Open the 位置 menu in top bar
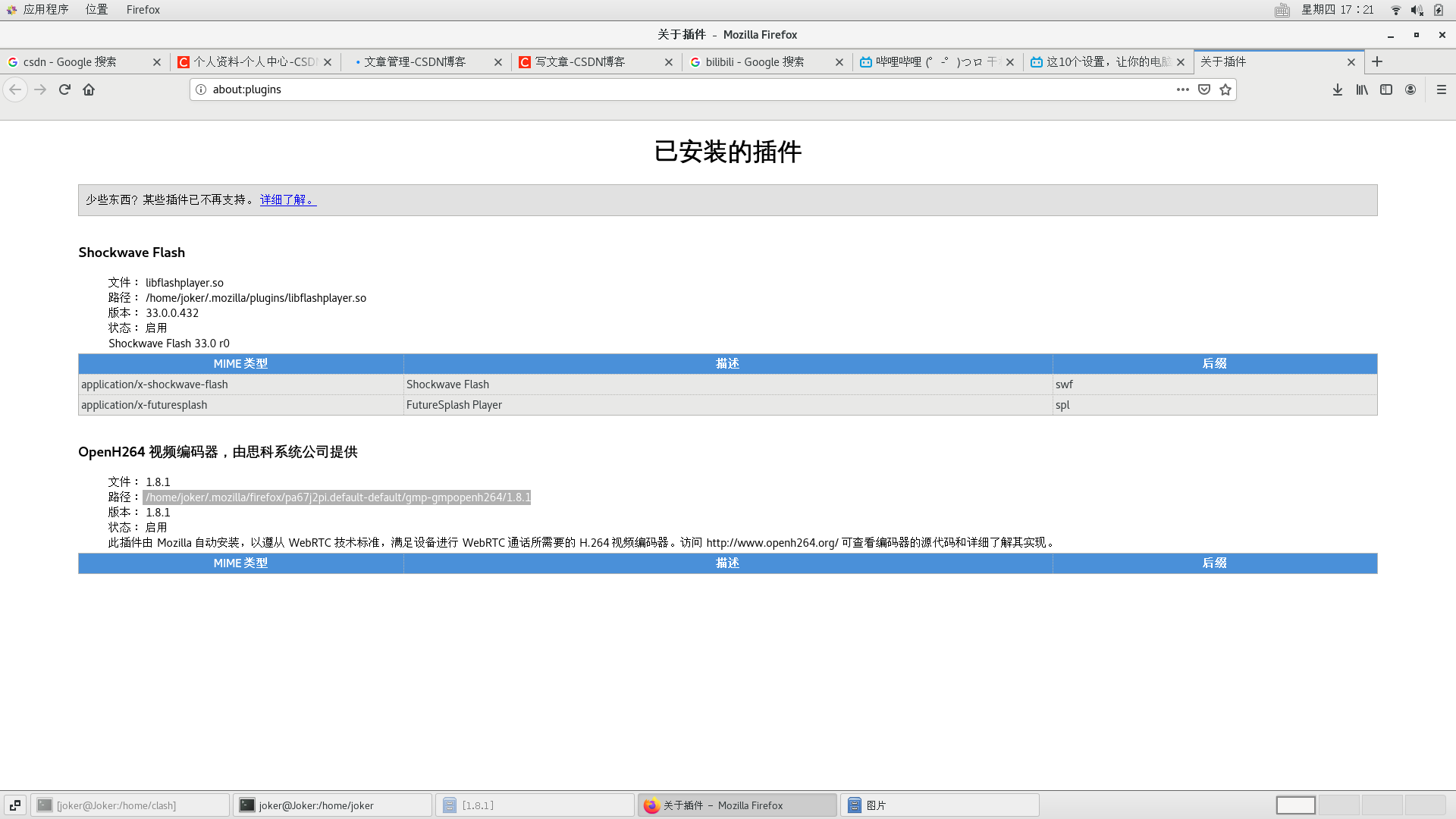This screenshot has width=1456, height=819. 96,10
